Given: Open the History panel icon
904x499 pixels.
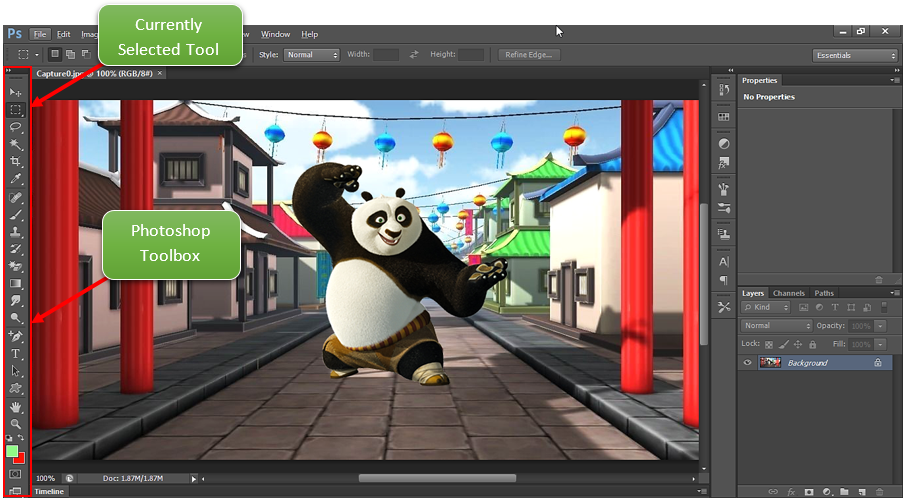Looking at the screenshot, I should [x=724, y=90].
